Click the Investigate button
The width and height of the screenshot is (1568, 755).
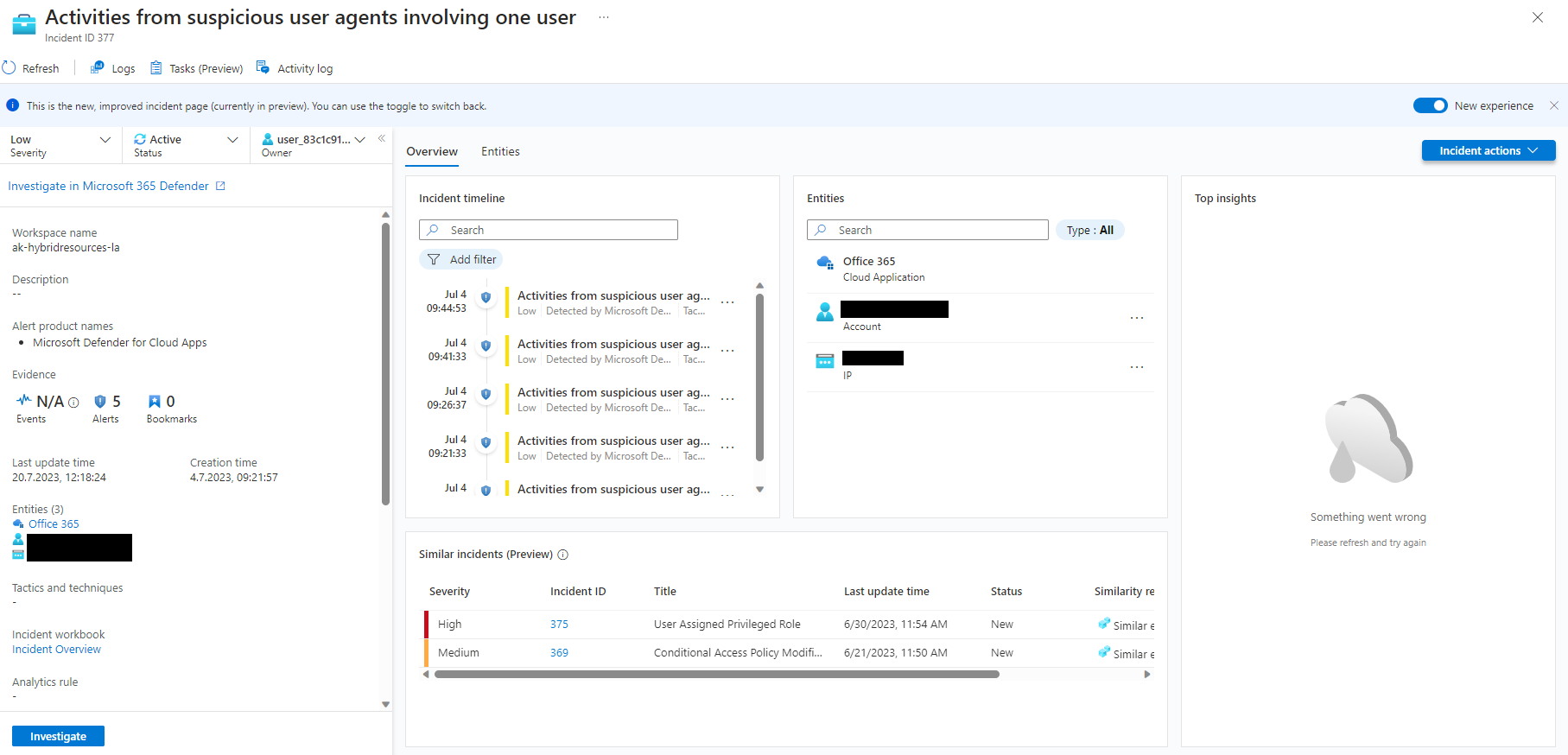click(x=58, y=736)
